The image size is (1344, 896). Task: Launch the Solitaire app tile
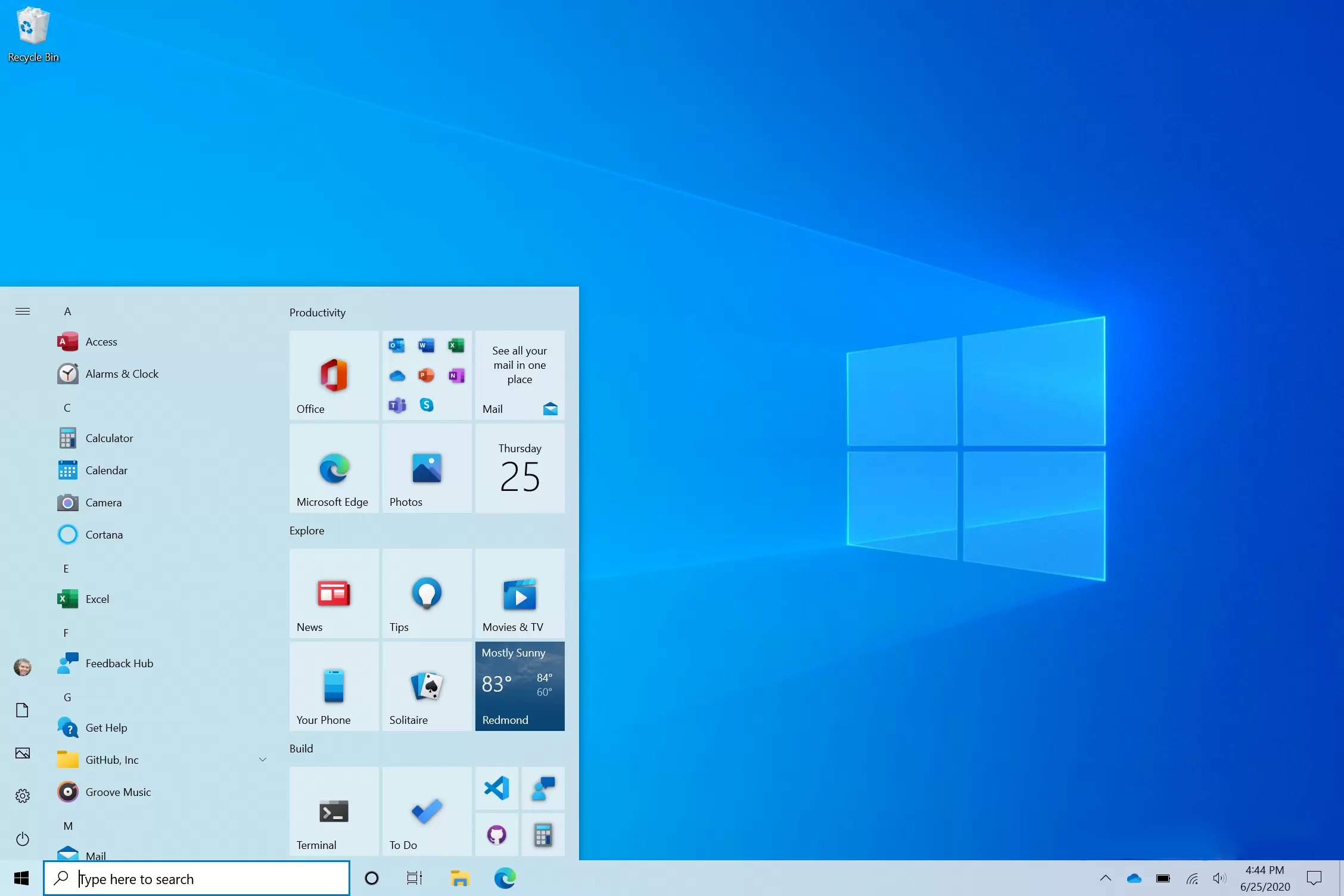click(427, 686)
